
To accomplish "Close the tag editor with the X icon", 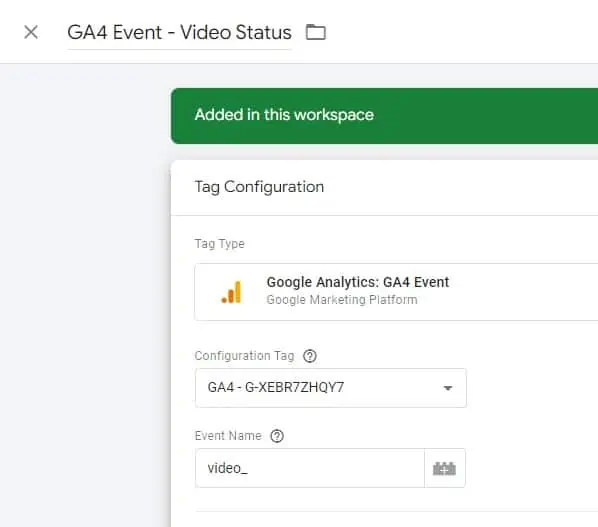I will [x=31, y=32].
